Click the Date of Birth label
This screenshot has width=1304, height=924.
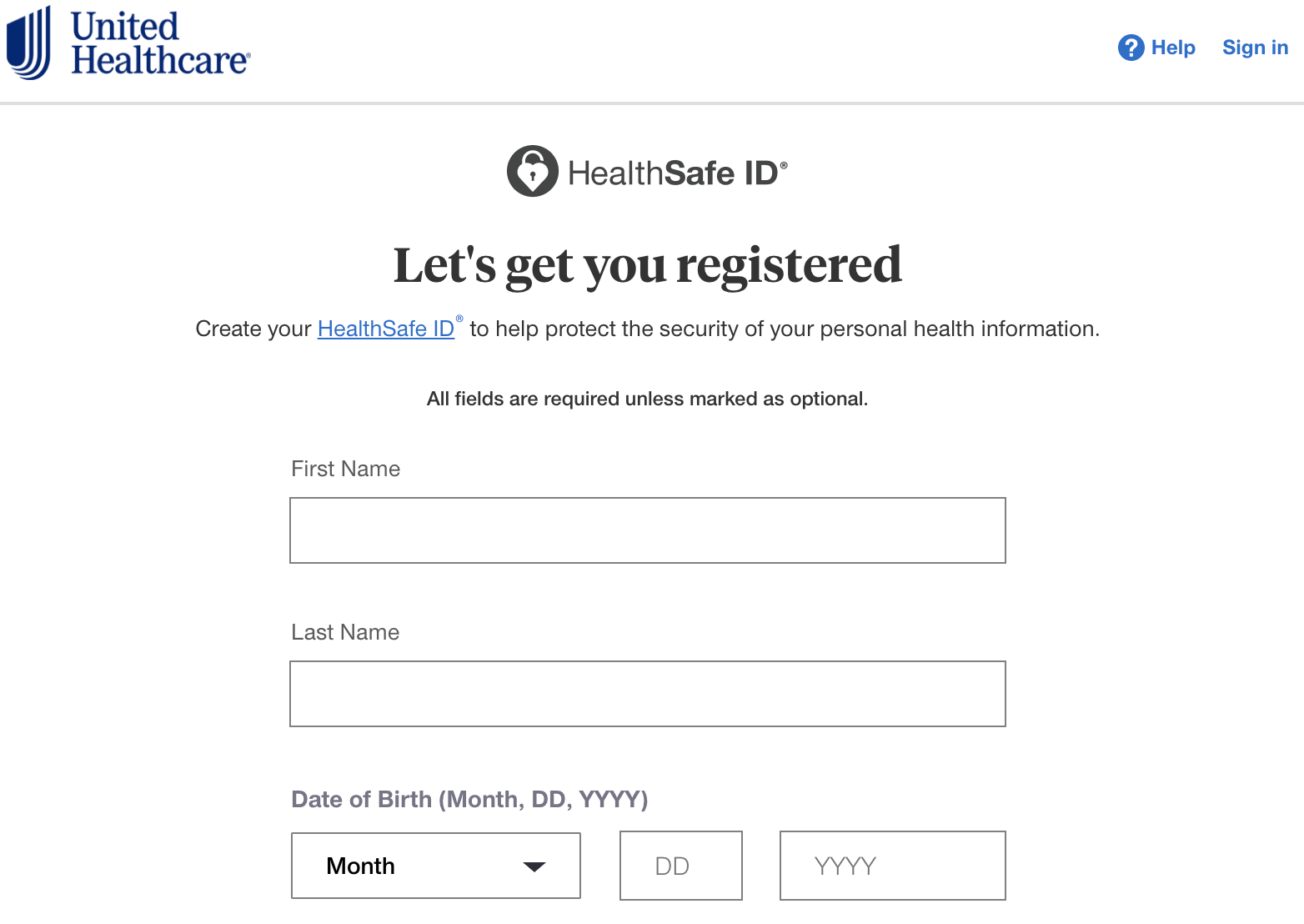coord(469,800)
